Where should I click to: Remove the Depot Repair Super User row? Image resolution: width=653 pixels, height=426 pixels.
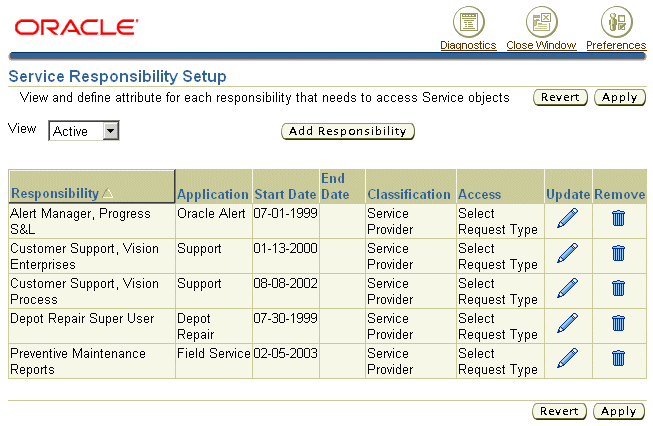(x=618, y=323)
